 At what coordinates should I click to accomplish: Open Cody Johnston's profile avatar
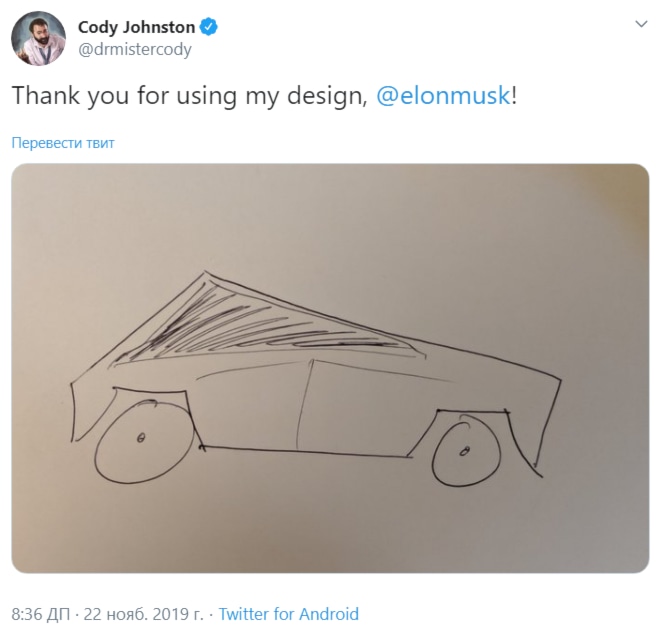pyautogui.click(x=38, y=38)
